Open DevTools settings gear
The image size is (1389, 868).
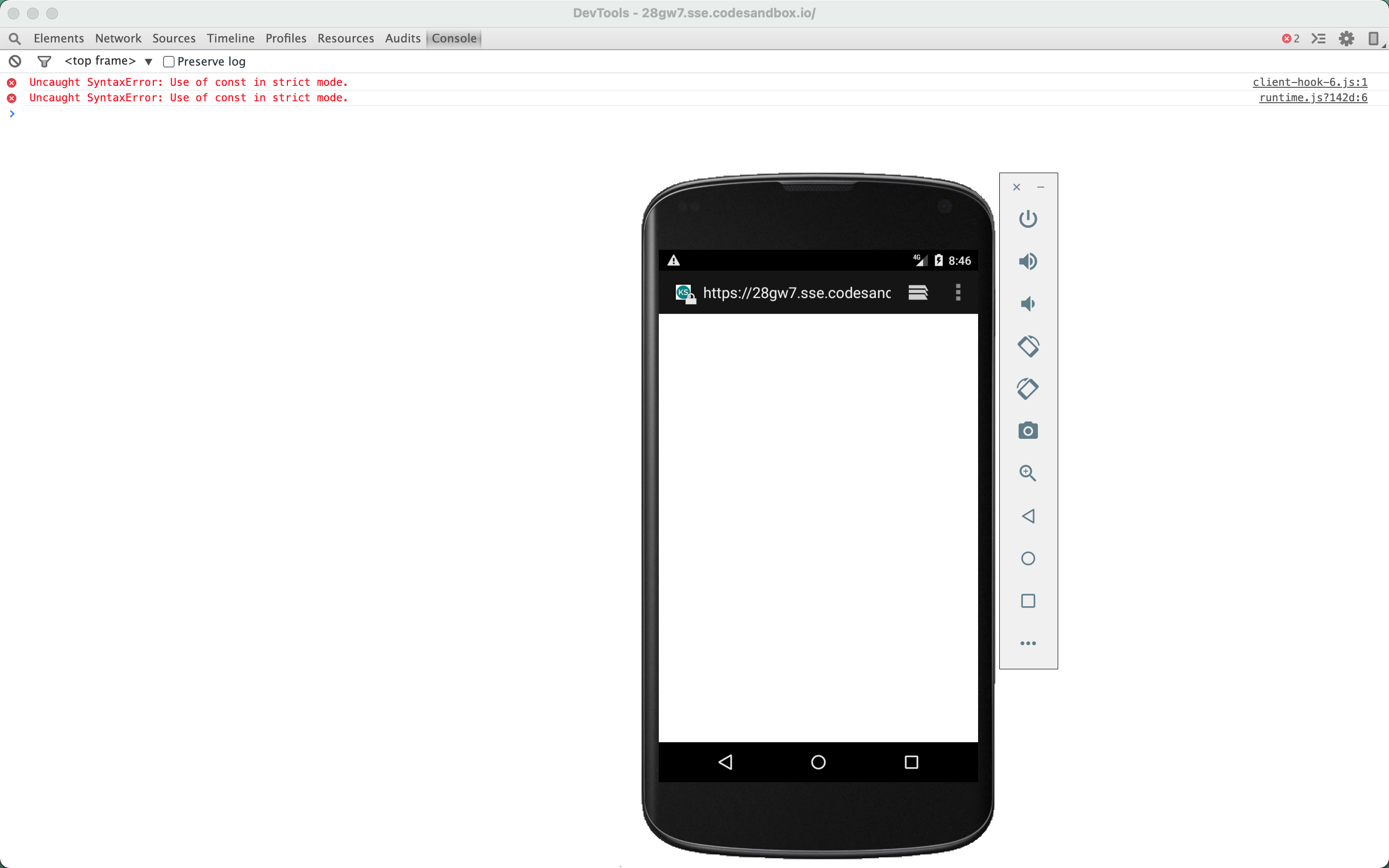tap(1347, 39)
